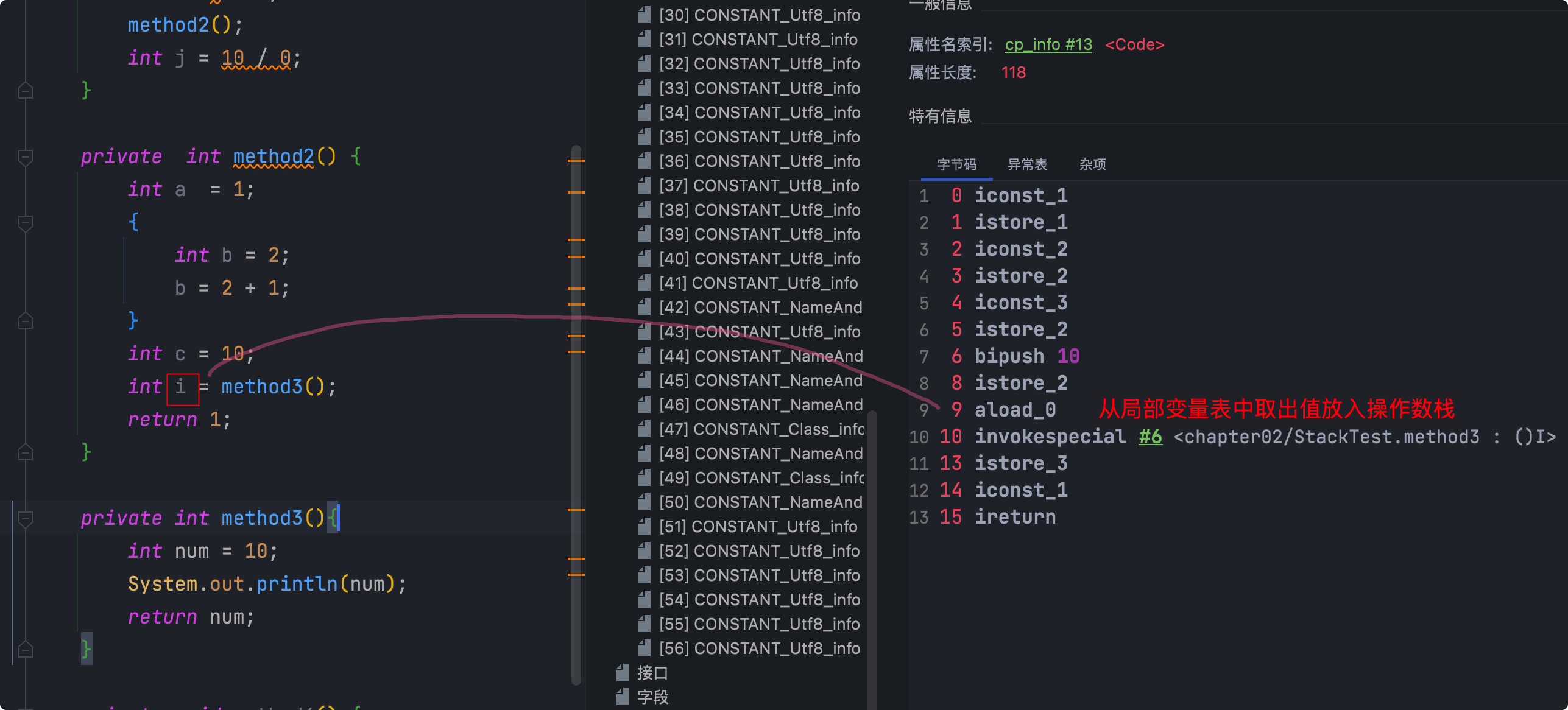Click file icon of entry [30] CONSTANT_Utf8_info

click(x=644, y=15)
